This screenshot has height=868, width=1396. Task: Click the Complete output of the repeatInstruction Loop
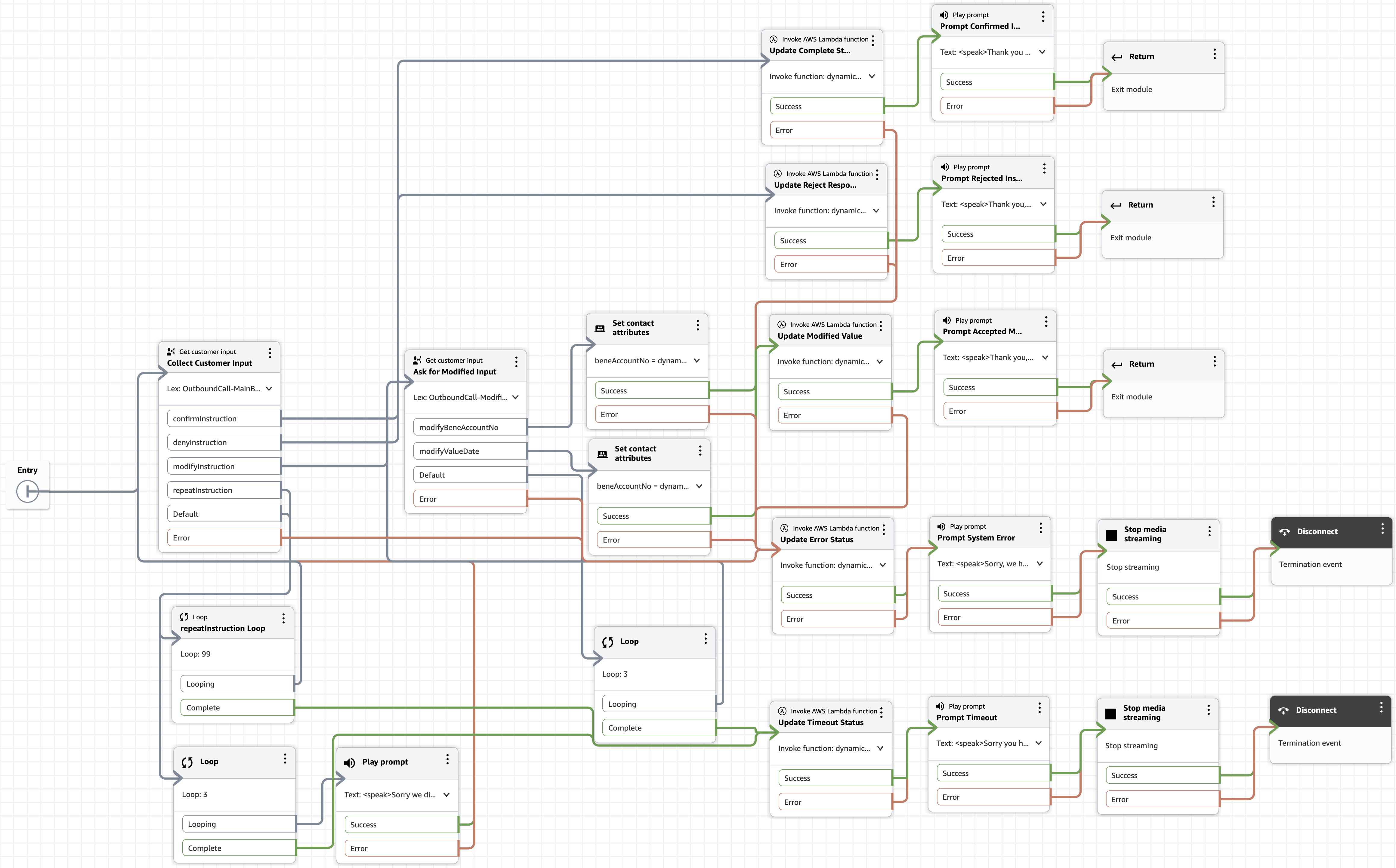236,708
